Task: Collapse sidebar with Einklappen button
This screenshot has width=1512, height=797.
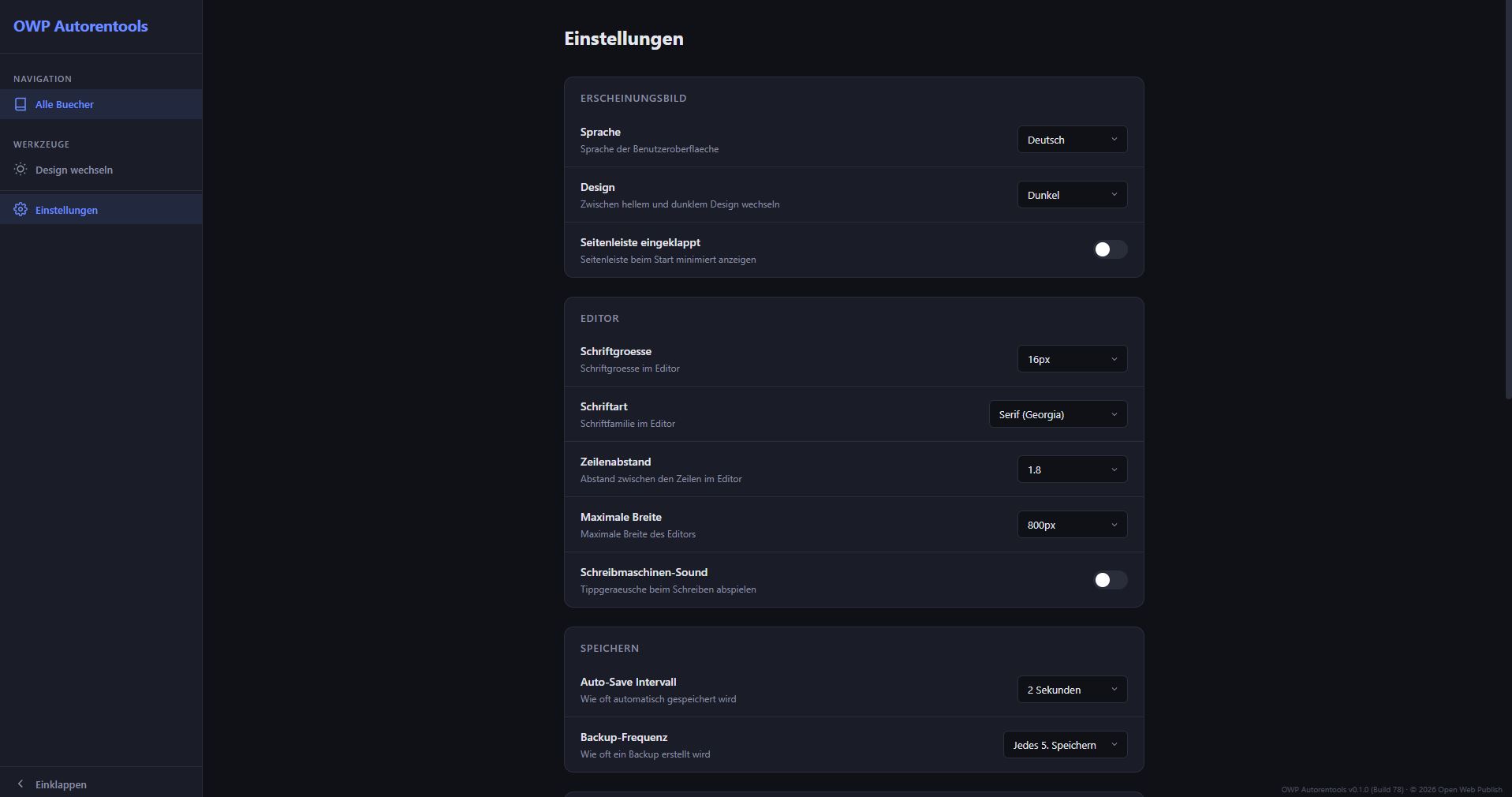Action: point(61,784)
